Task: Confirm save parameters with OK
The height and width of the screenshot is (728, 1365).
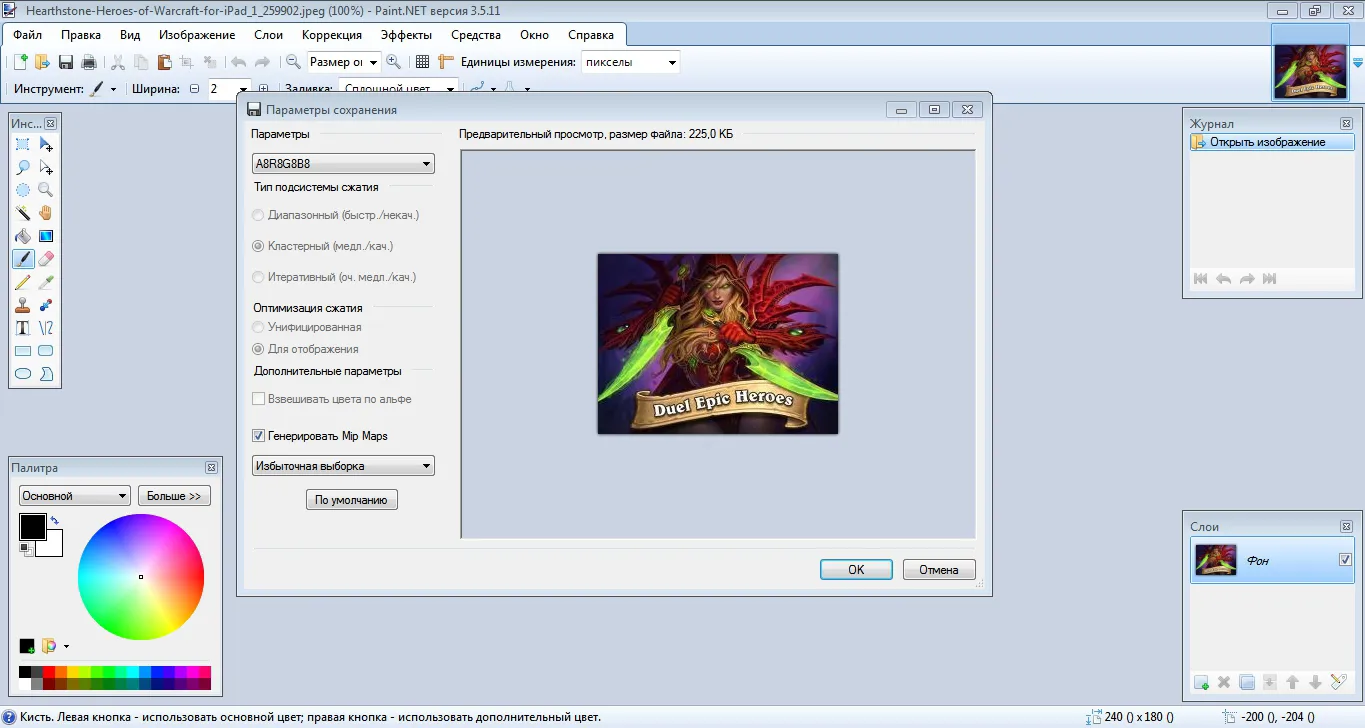Action: (856, 569)
